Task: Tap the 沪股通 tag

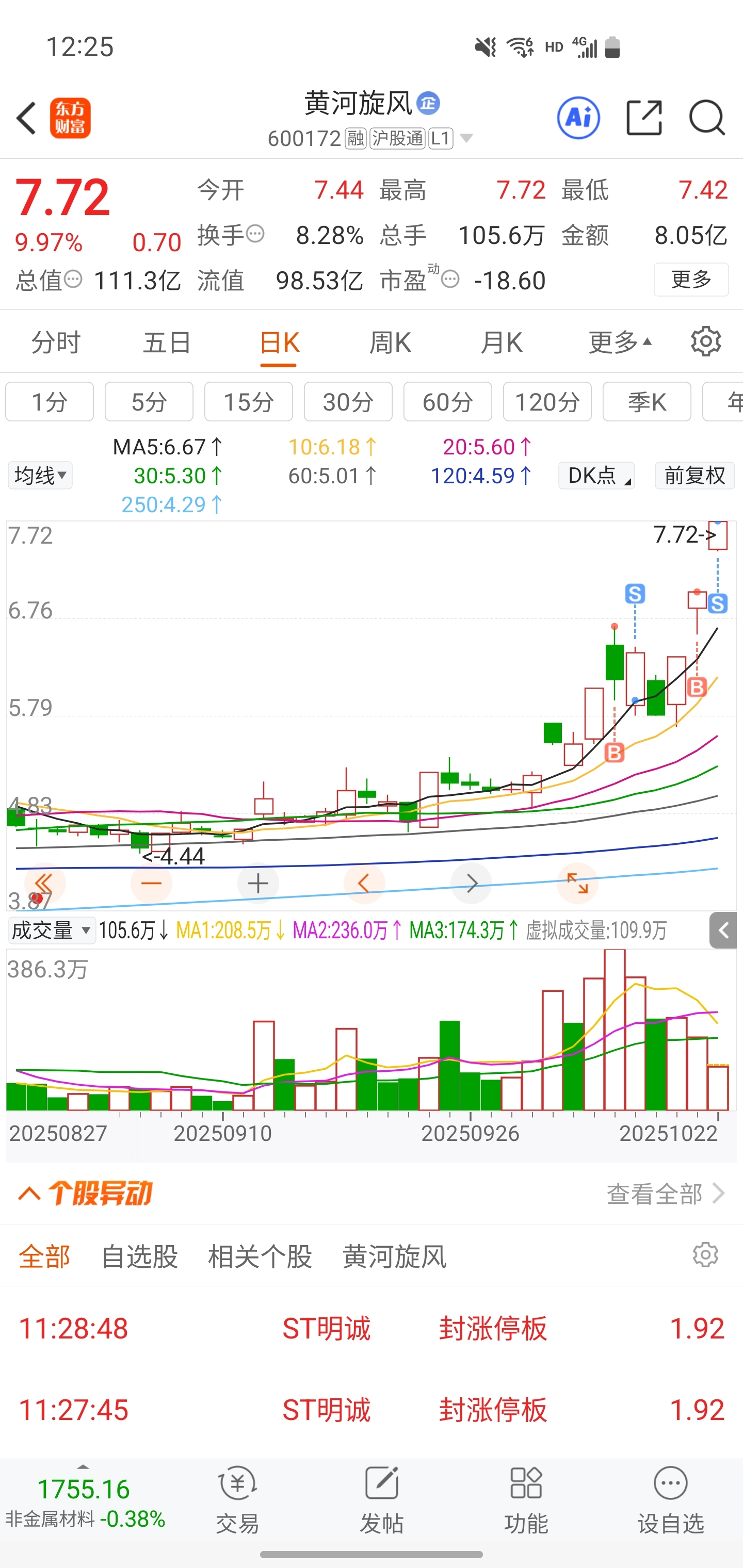Action: click(397, 138)
